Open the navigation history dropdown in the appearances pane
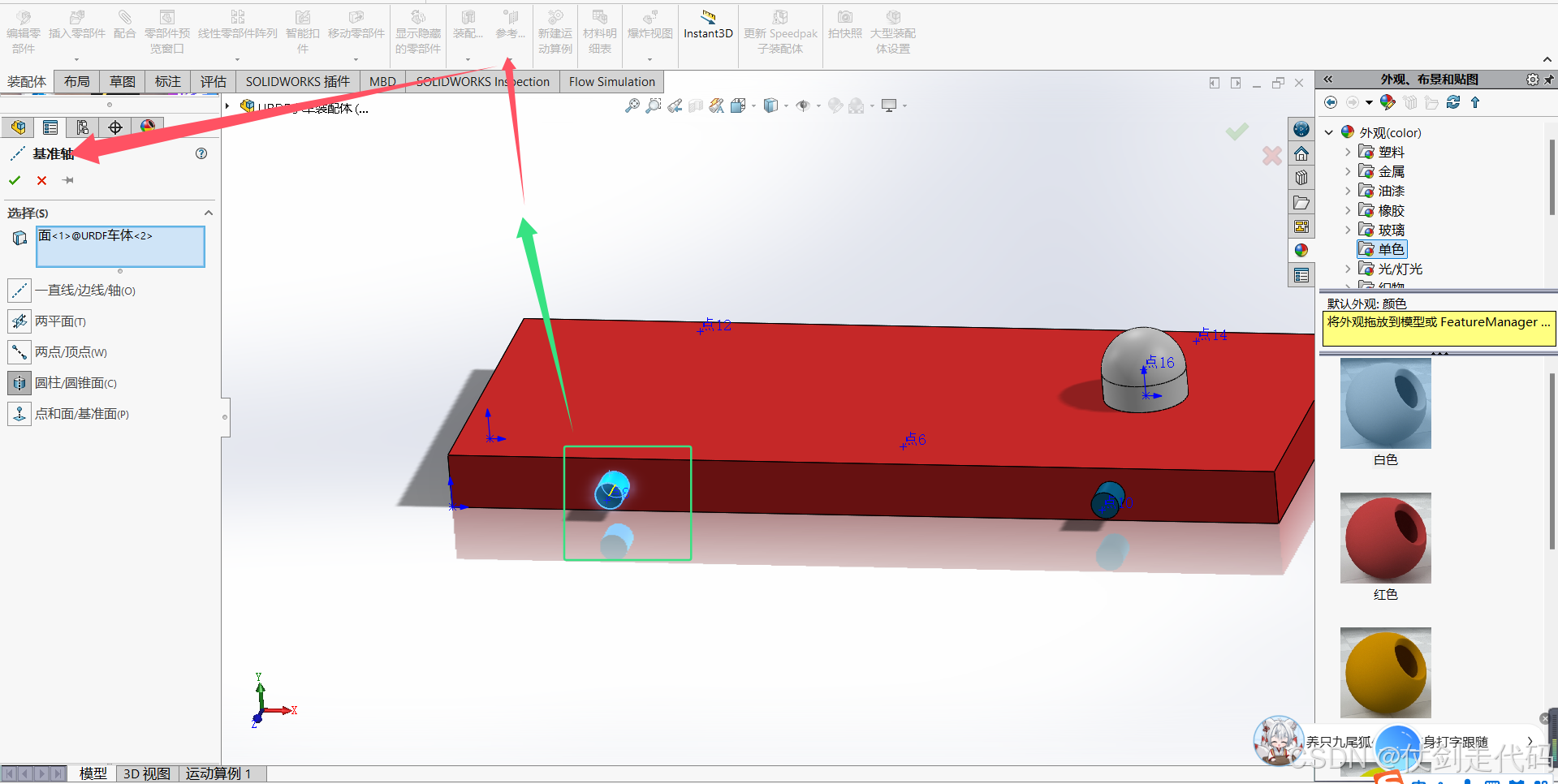Image resolution: width=1558 pixels, height=784 pixels. 1369,102
